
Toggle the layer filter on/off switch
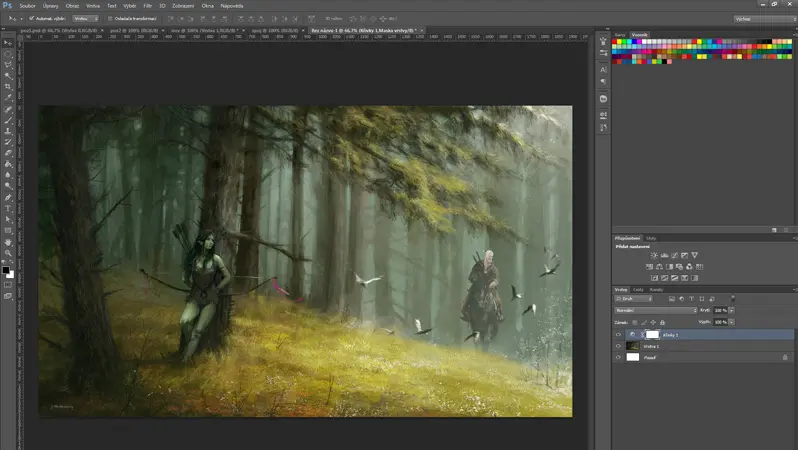733,299
